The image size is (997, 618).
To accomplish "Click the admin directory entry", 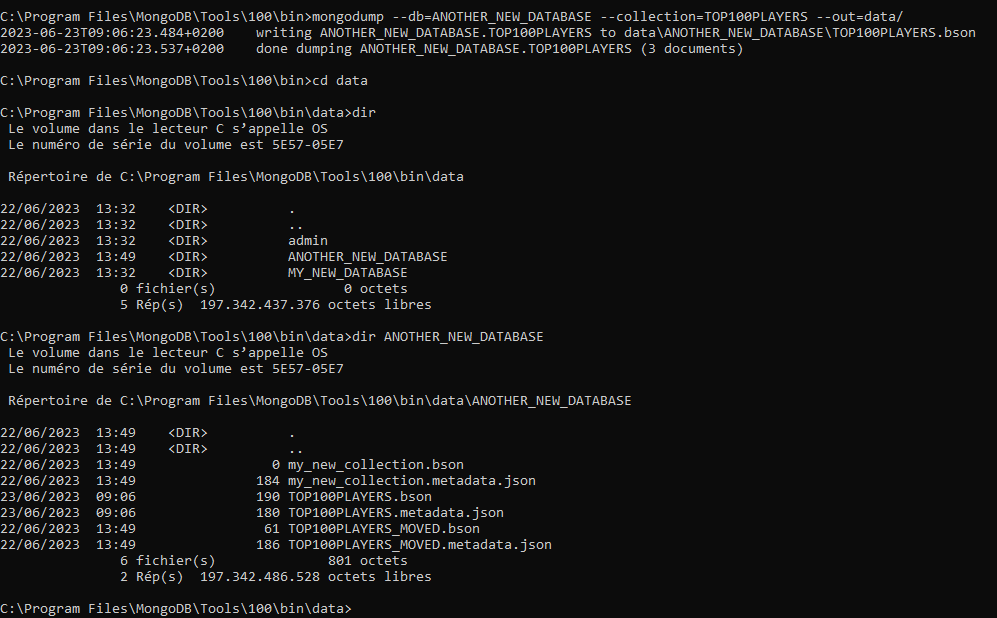I will [x=308, y=241].
